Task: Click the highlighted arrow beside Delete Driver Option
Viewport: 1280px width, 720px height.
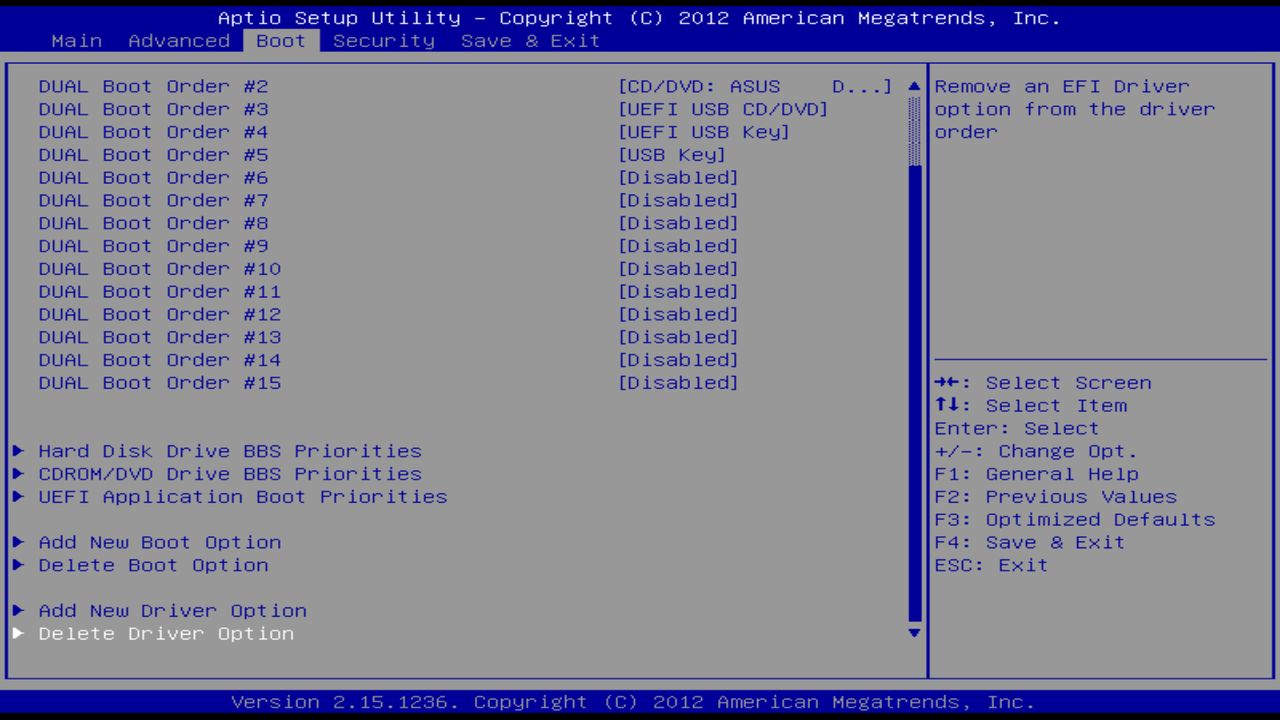Action: coord(18,633)
